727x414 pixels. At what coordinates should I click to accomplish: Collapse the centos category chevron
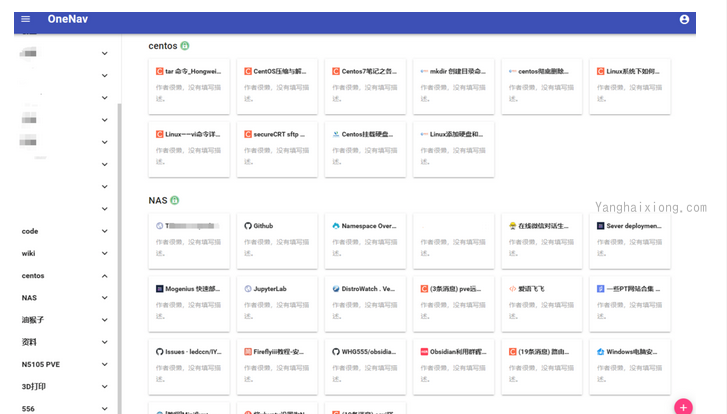[x=105, y=276]
